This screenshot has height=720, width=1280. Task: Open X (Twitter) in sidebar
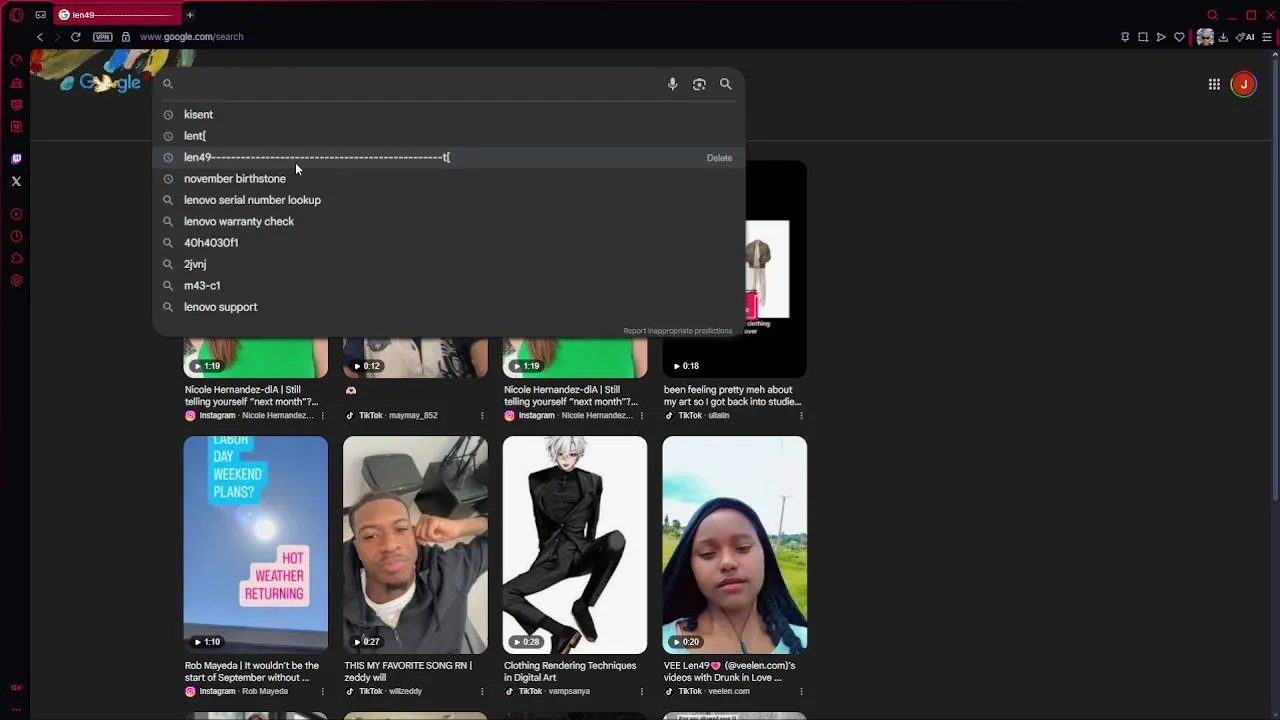[16, 181]
